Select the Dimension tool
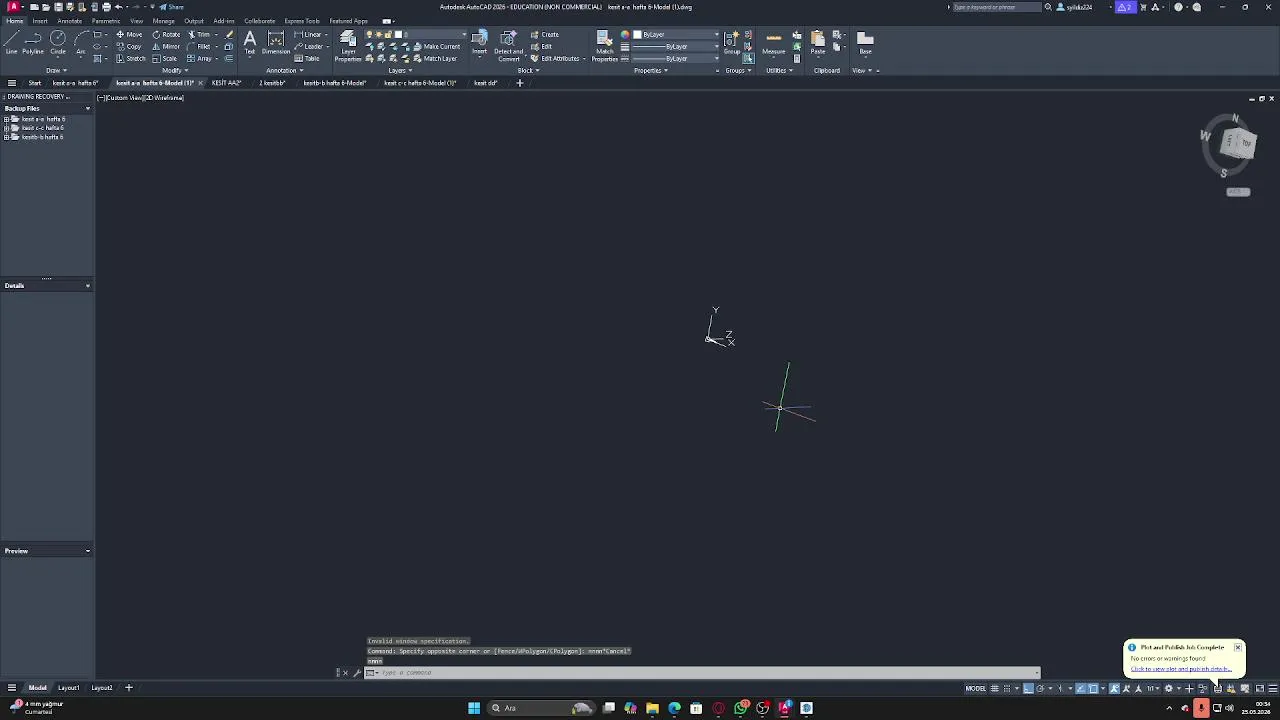1280x720 pixels. pyautogui.click(x=276, y=42)
